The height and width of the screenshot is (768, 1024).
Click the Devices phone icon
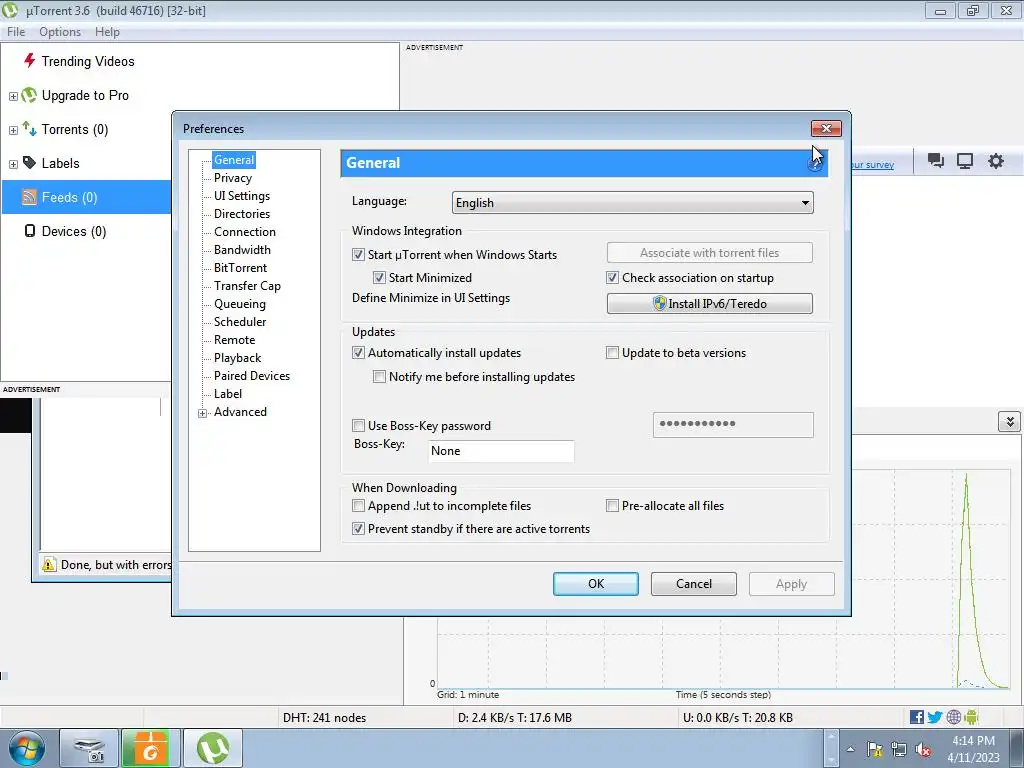[x=29, y=231]
